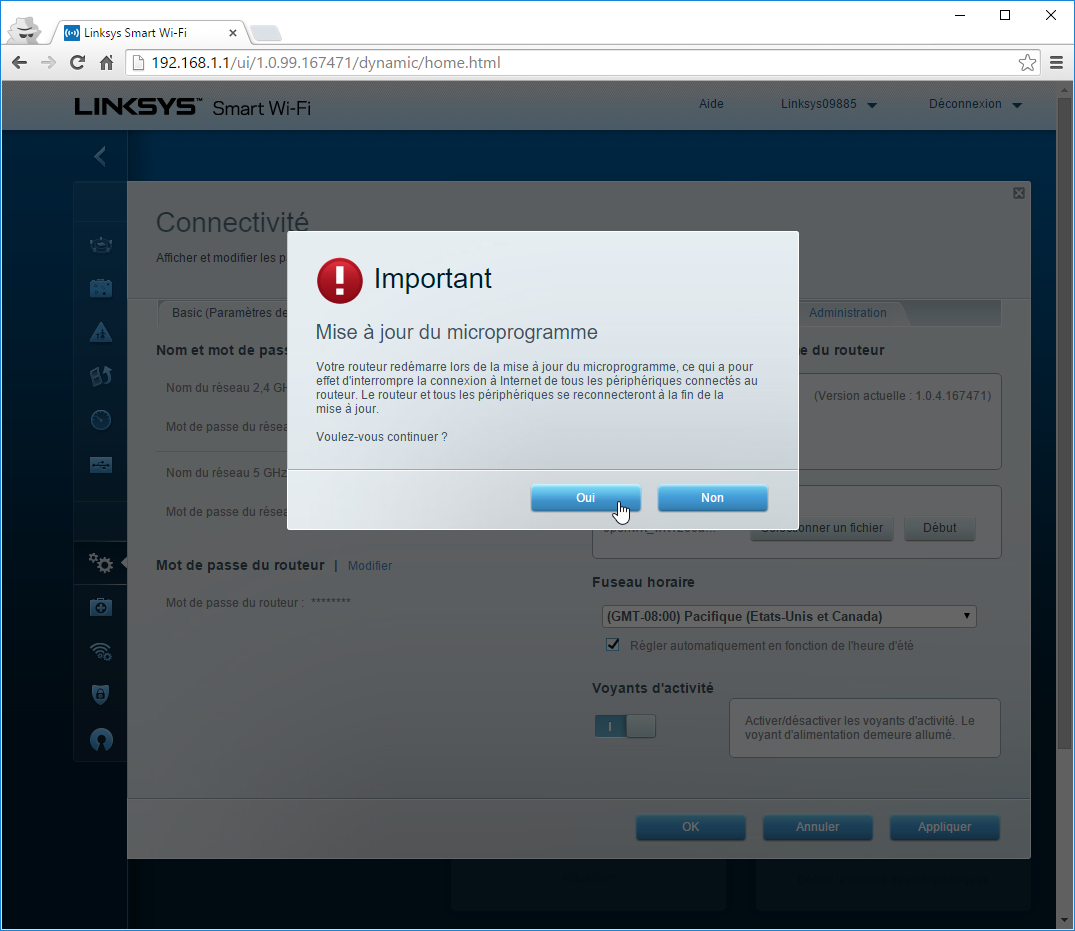Open the Speed Test gauge icon
Viewport: 1075px width, 931px height.
pyautogui.click(x=101, y=420)
